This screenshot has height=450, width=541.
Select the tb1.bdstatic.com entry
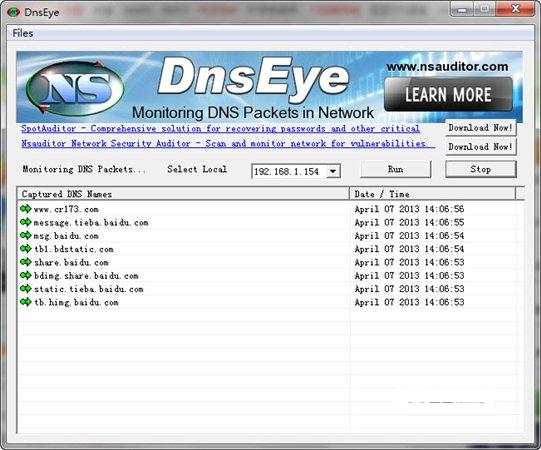point(74,249)
